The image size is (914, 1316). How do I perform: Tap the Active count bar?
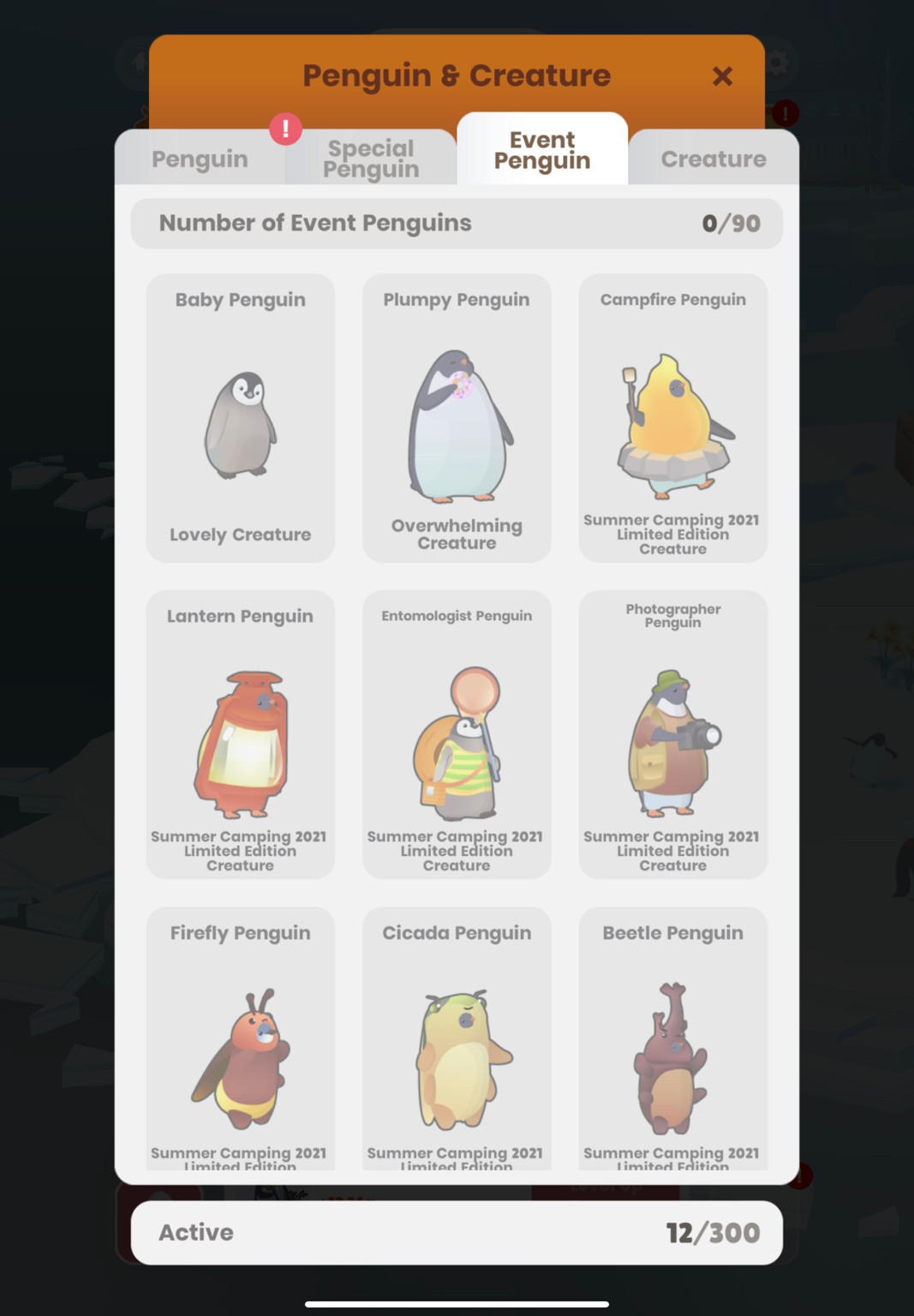tap(457, 1232)
